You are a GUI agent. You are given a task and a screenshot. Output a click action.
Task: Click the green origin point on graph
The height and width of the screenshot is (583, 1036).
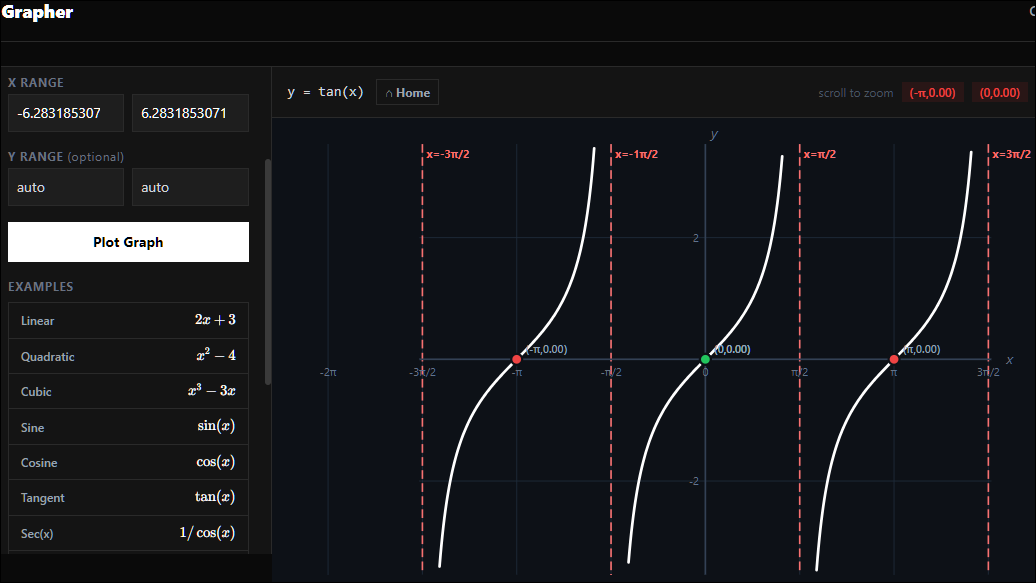click(705, 360)
